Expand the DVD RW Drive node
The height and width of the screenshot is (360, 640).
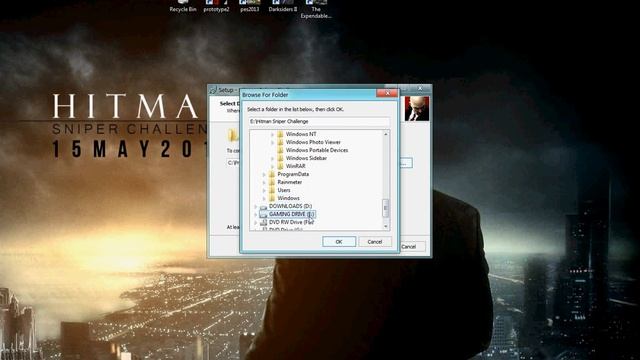(x=256, y=222)
